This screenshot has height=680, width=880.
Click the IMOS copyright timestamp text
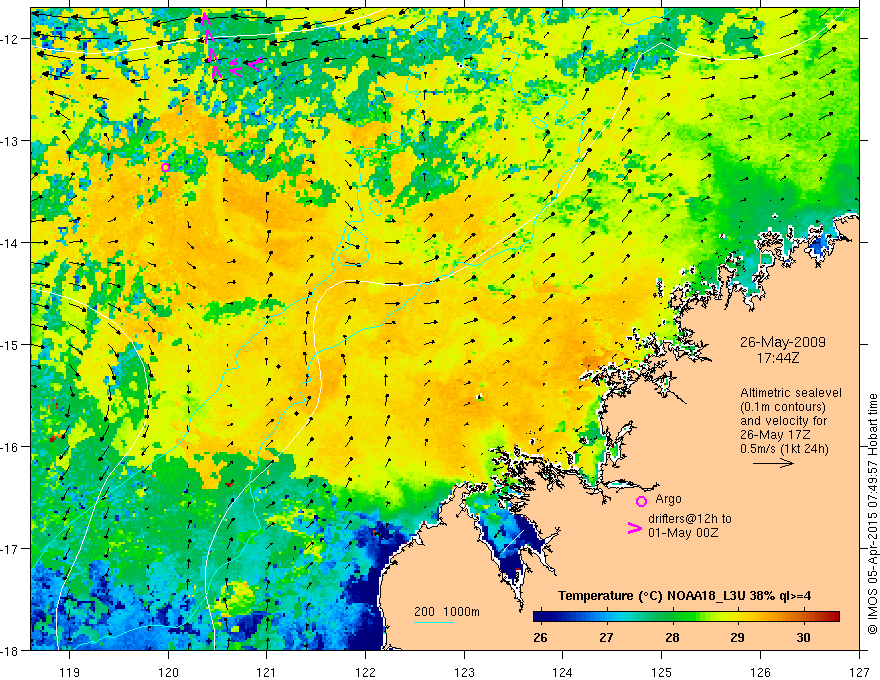[x=872, y=514]
